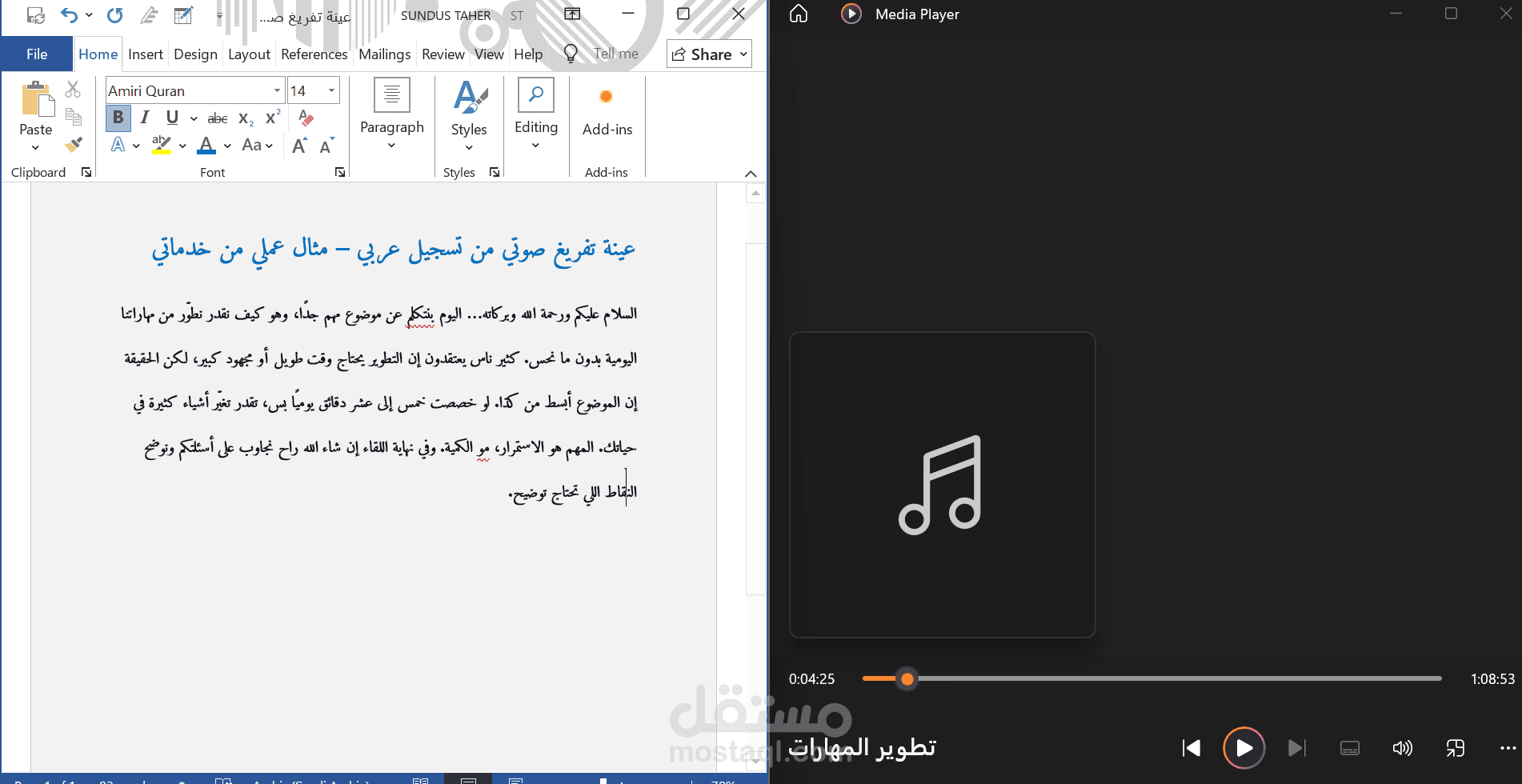
Task: Click the Cut scissors icon
Action: click(73, 90)
